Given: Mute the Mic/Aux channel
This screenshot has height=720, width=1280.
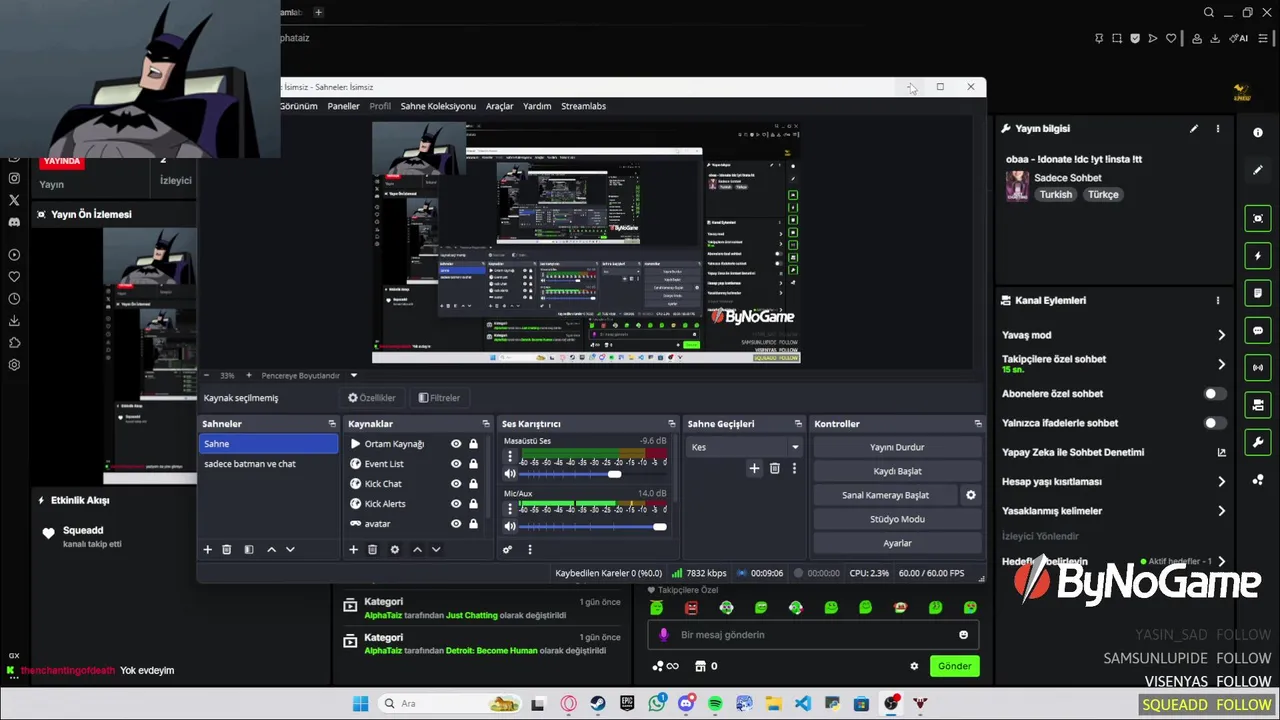Looking at the screenshot, I should (510, 527).
